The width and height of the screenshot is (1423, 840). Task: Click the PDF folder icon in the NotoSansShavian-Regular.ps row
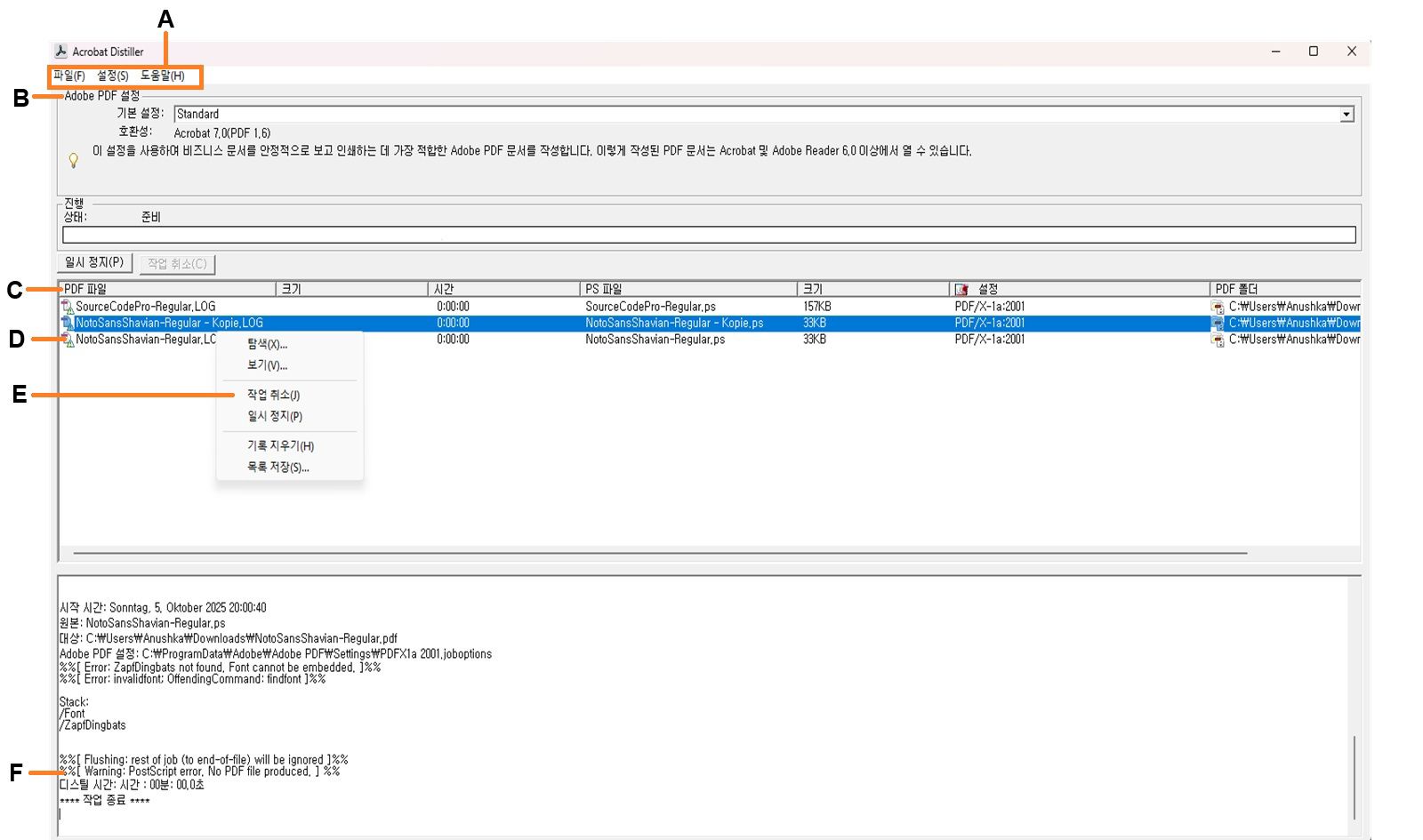(x=1218, y=340)
